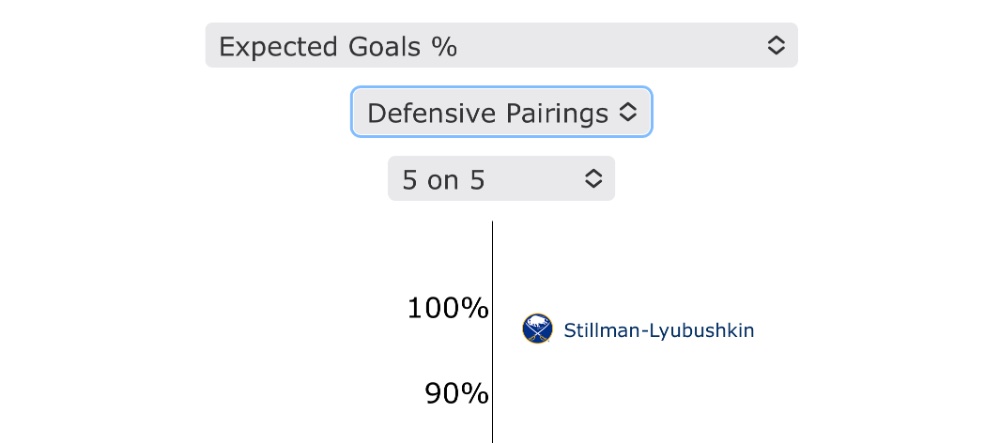Viewport: 1000px width, 443px height.
Task: Click the empty middle of Expected Goals % box
Action: pos(612,45)
